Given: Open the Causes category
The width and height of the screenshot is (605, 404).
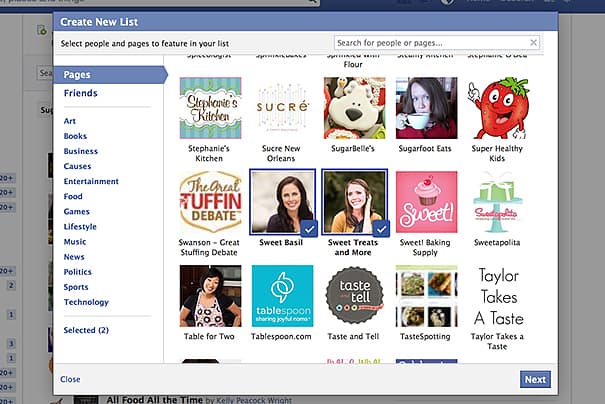Looking at the screenshot, I should pyautogui.click(x=78, y=166).
